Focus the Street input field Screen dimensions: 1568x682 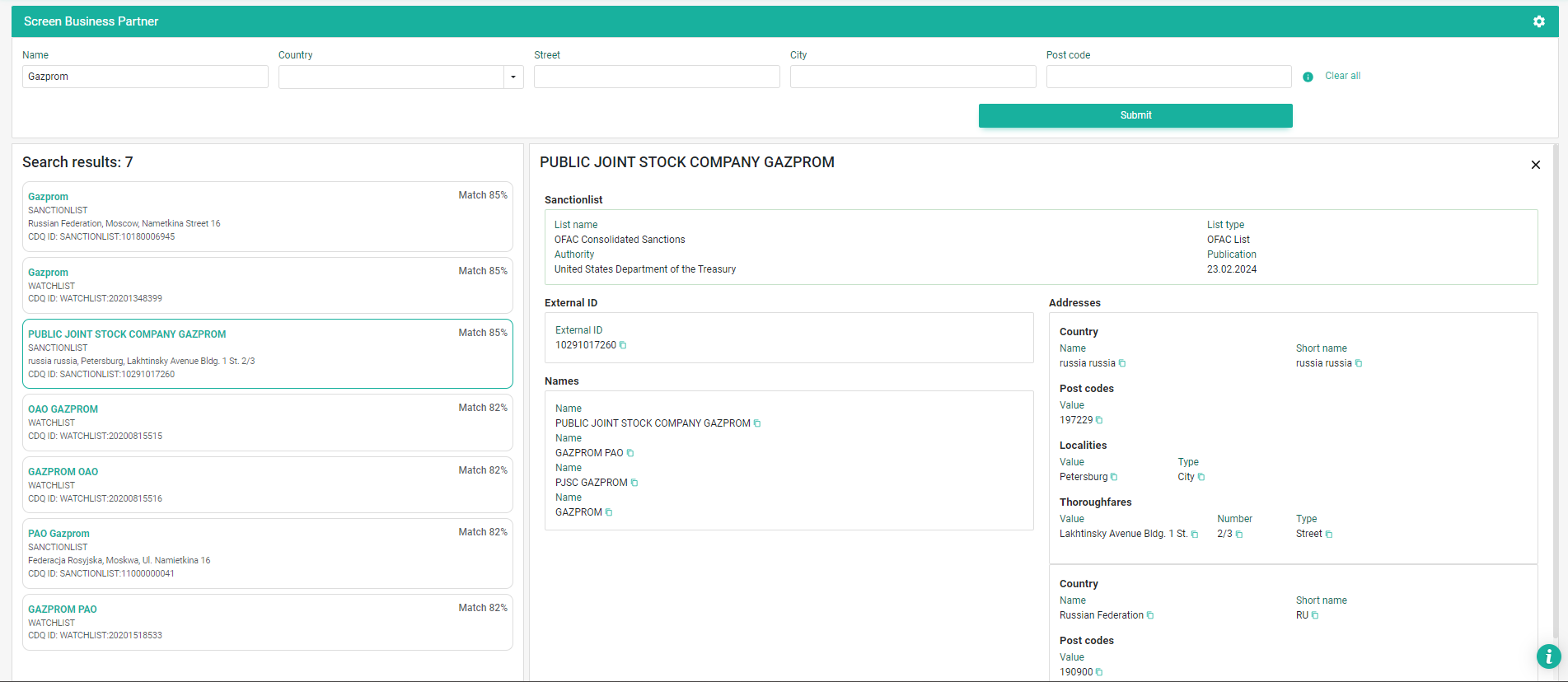(x=657, y=77)
